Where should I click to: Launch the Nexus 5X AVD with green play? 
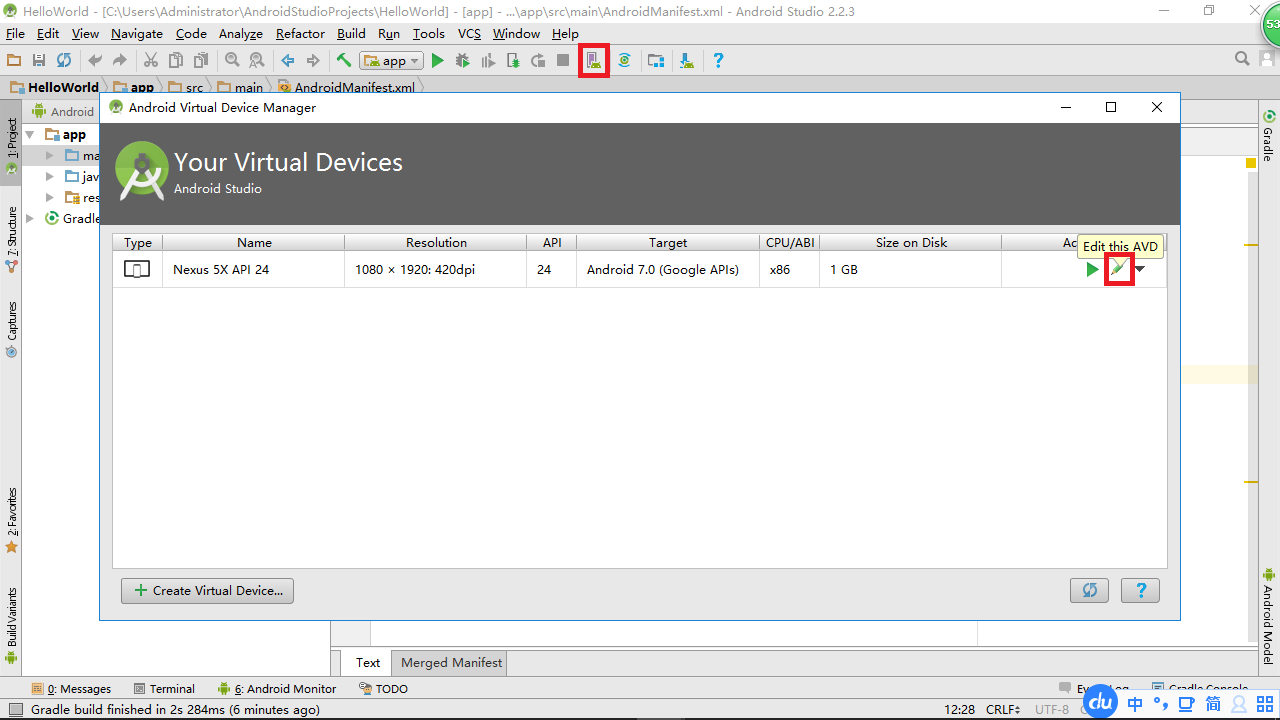[1092, 269]
